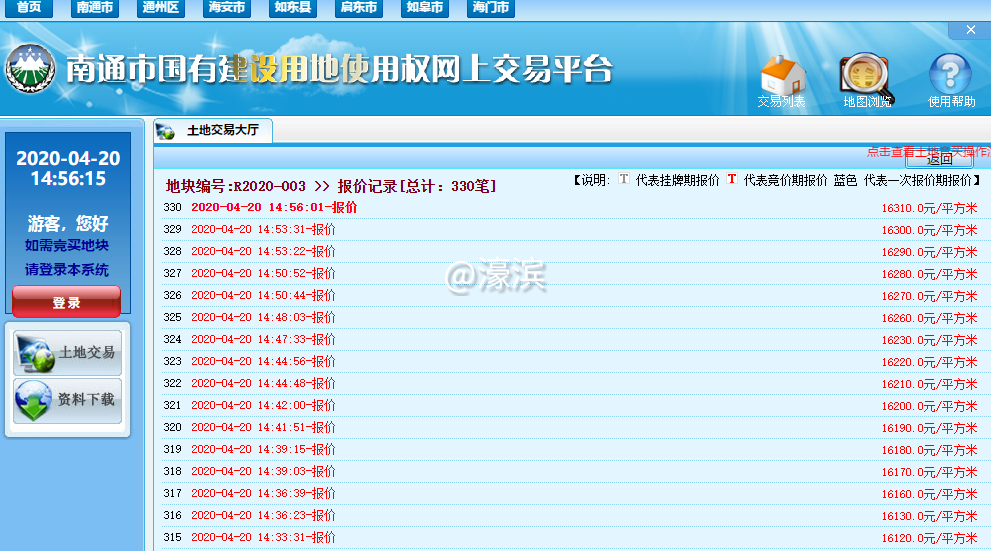
Task: Click the 请登录本系统 sidebar text
Action: click(67, 270)
